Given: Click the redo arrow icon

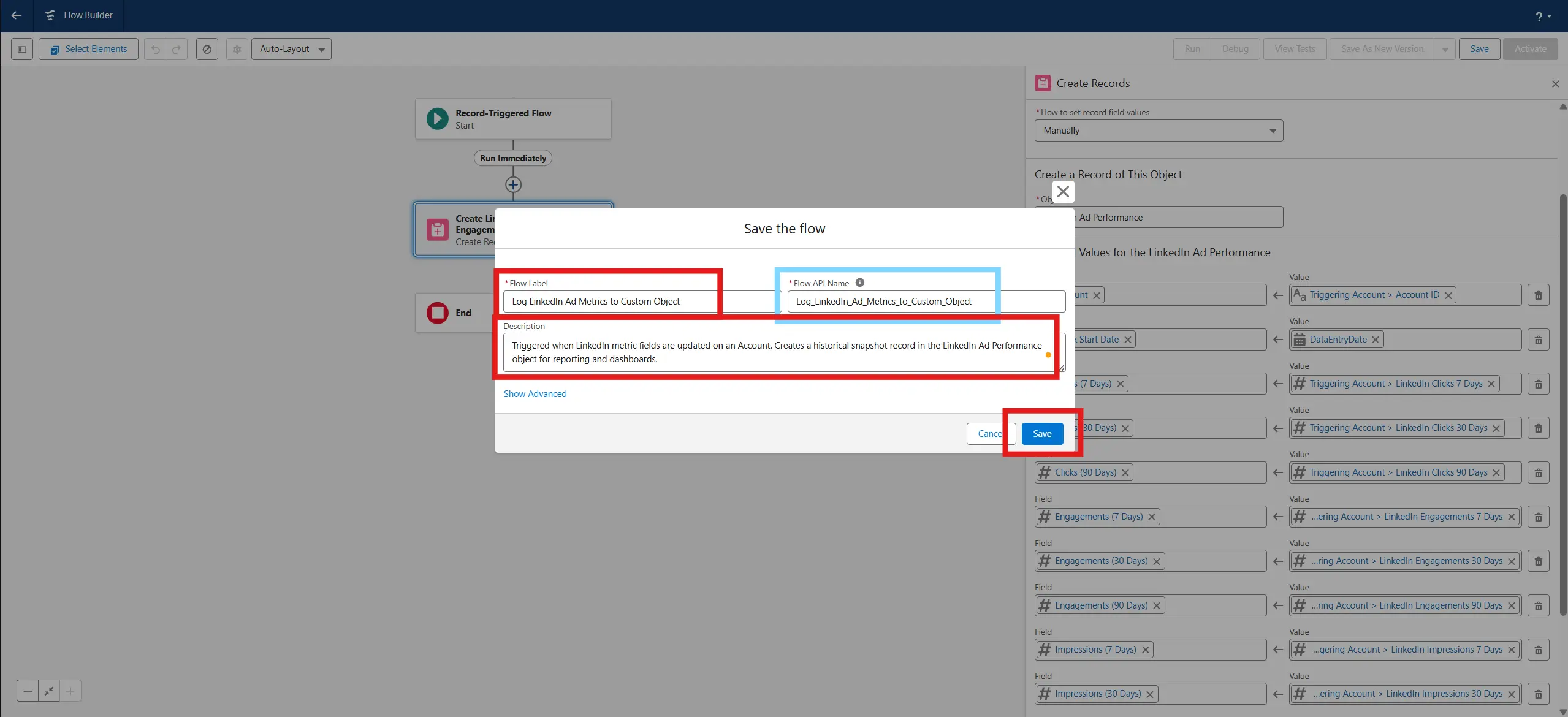Looking at the screenshot, I should tap(177, 49).
